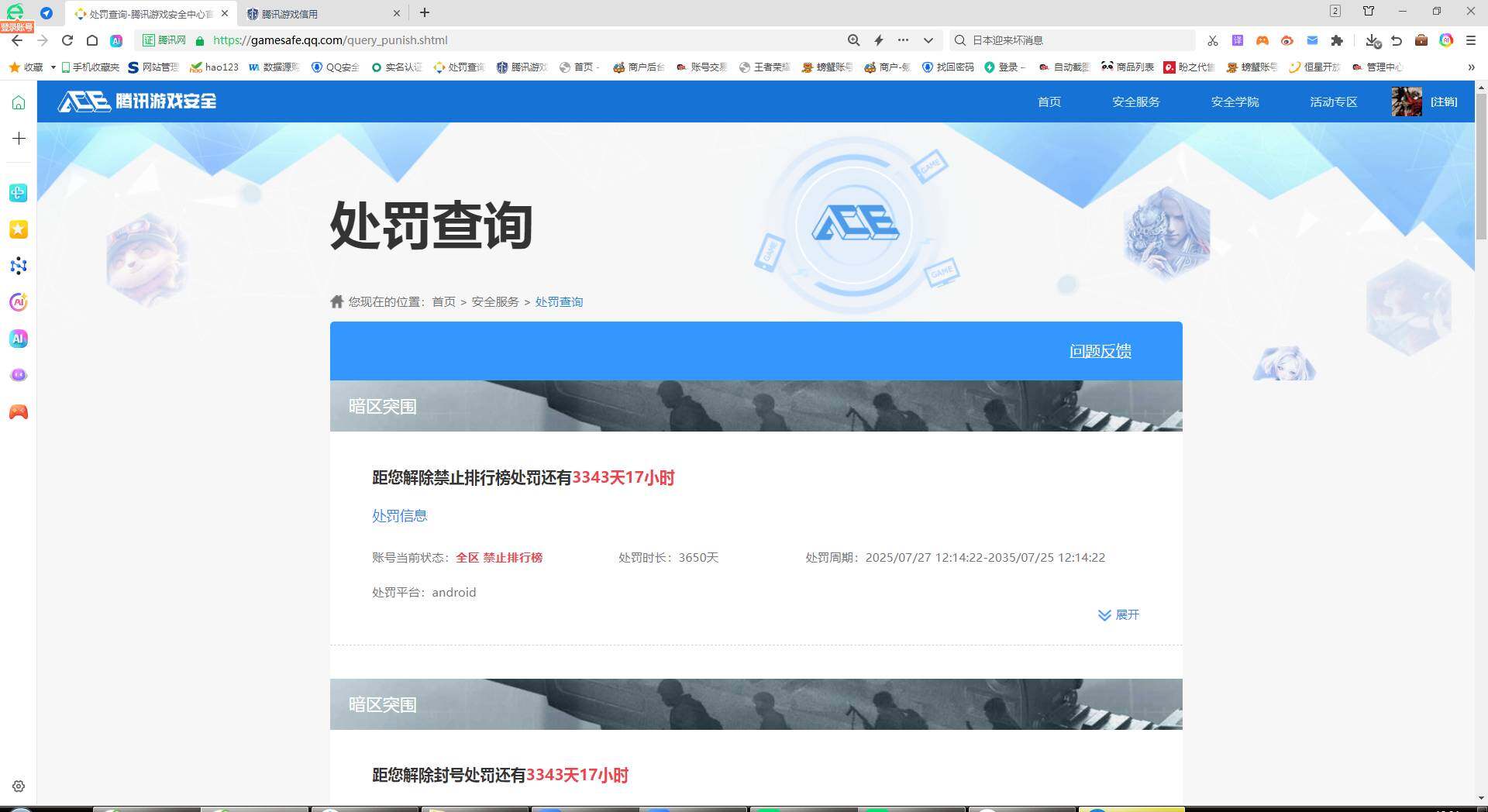Open sidebar red gamepad icon

tap(19, 411)
